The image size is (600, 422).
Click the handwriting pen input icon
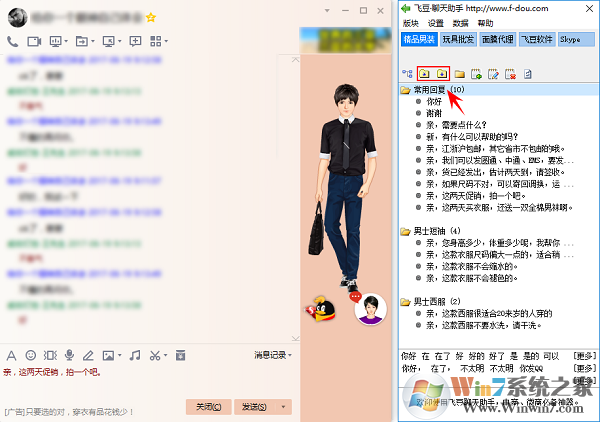pyautogui.click(x=88, y=355)
